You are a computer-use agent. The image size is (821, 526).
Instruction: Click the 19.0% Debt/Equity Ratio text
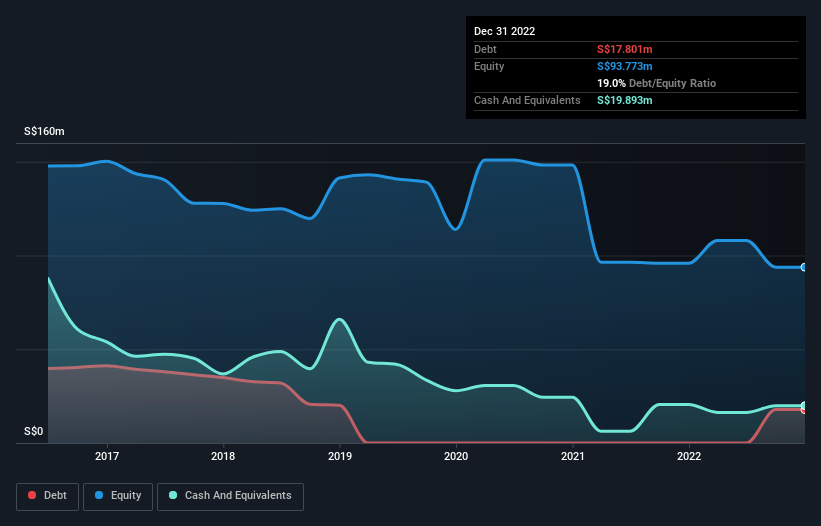pyautogui.click(x=657, y=83)
